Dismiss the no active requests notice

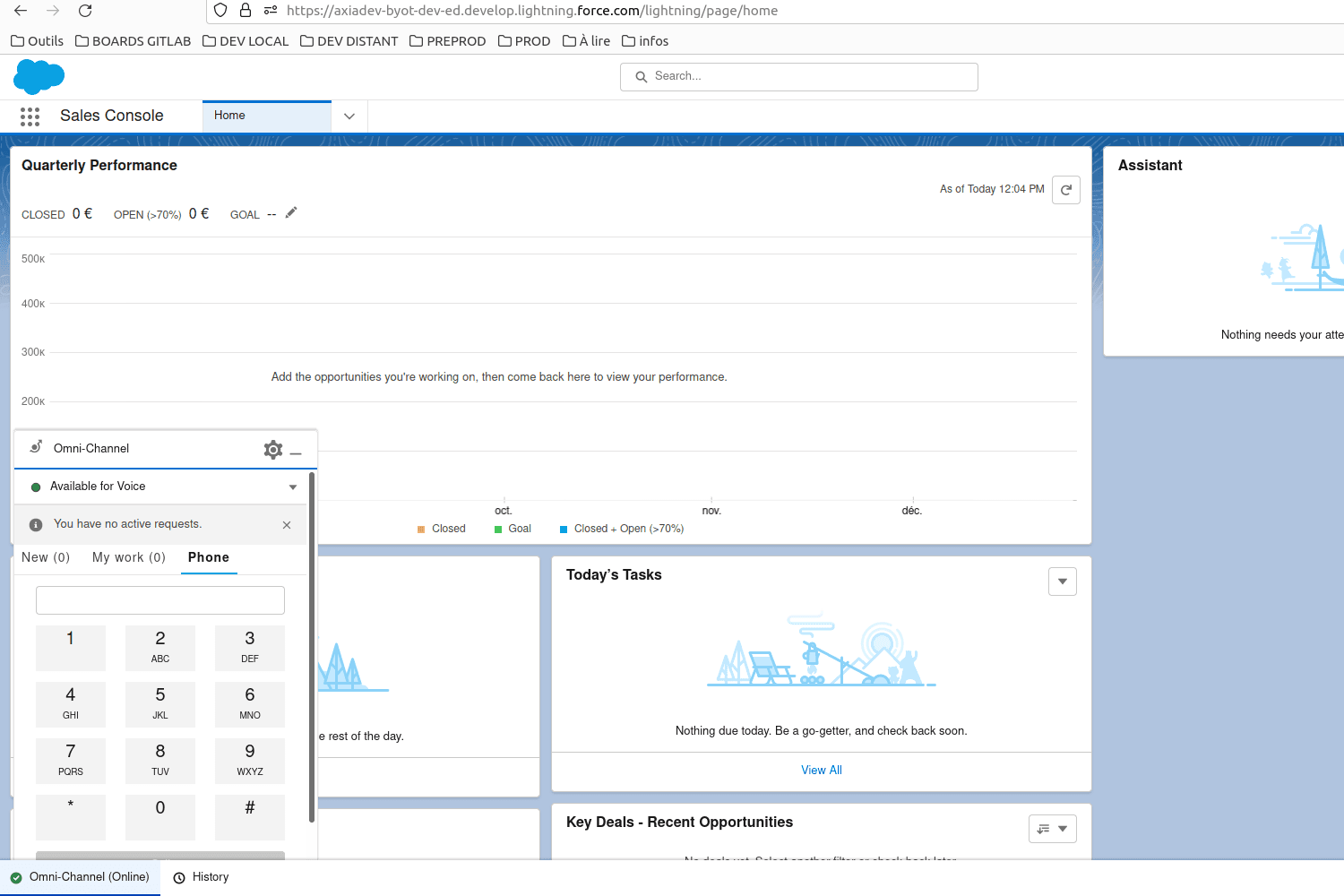(x=287, y=525)
